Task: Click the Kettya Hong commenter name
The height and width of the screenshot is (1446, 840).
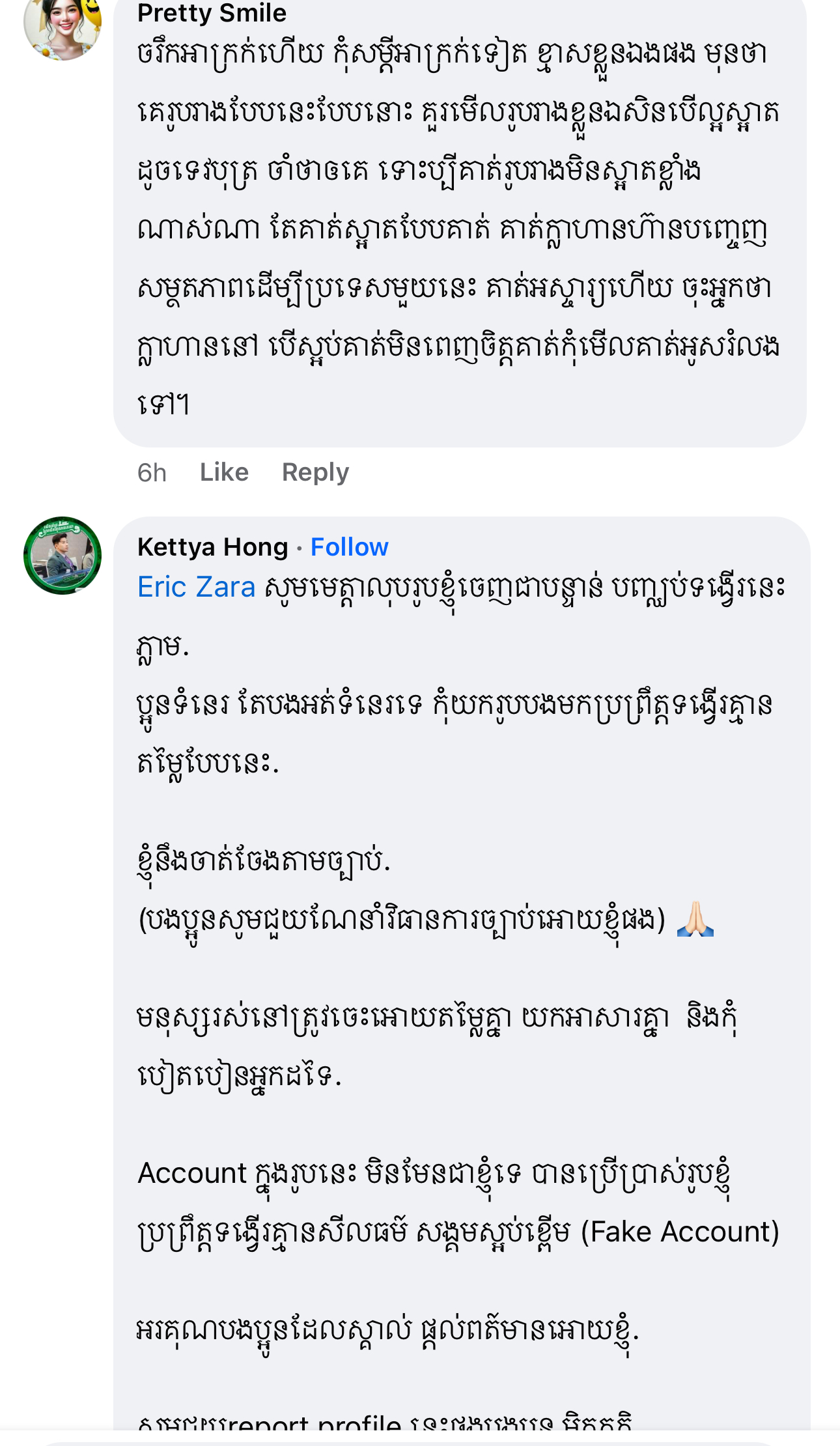Action: (x=212, y=547)
